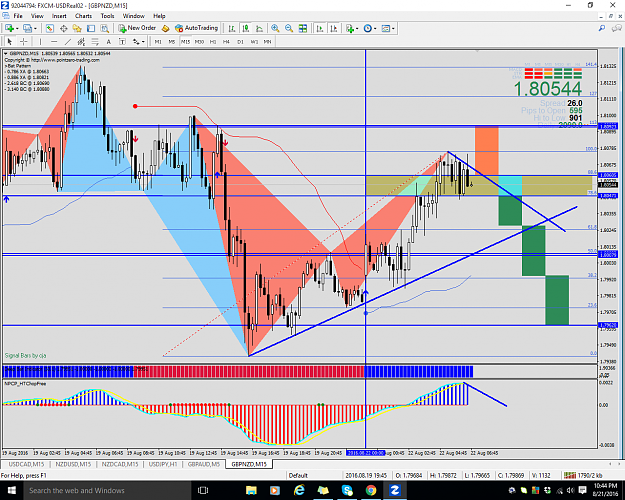Zoom in on the chart
This screenshot has height=500, width=625.
pos(275,28)
